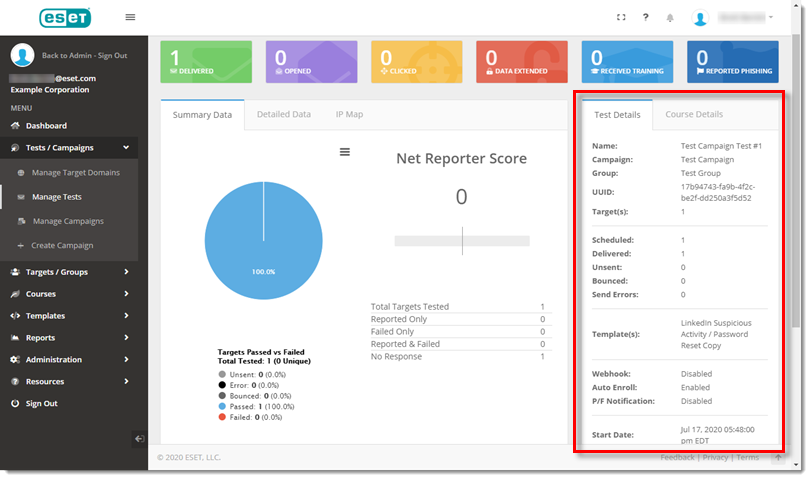
Task: Expand the Reports menu chevron
Action: [126, 337]
